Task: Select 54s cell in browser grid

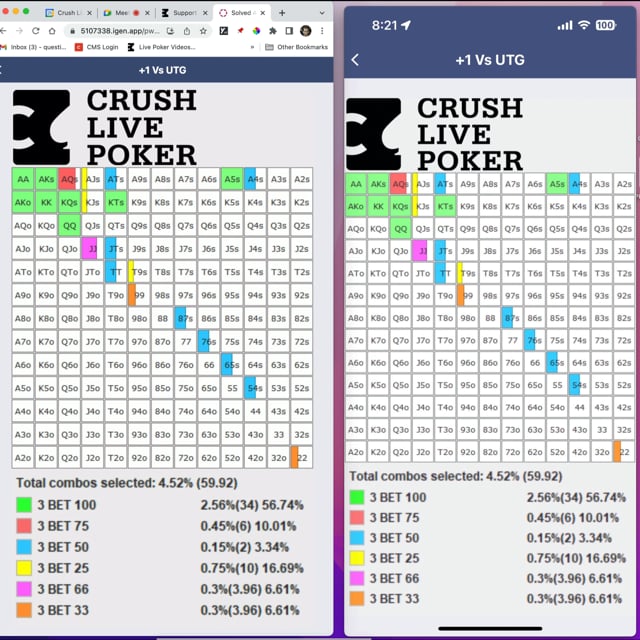Action: click(255, 388)
